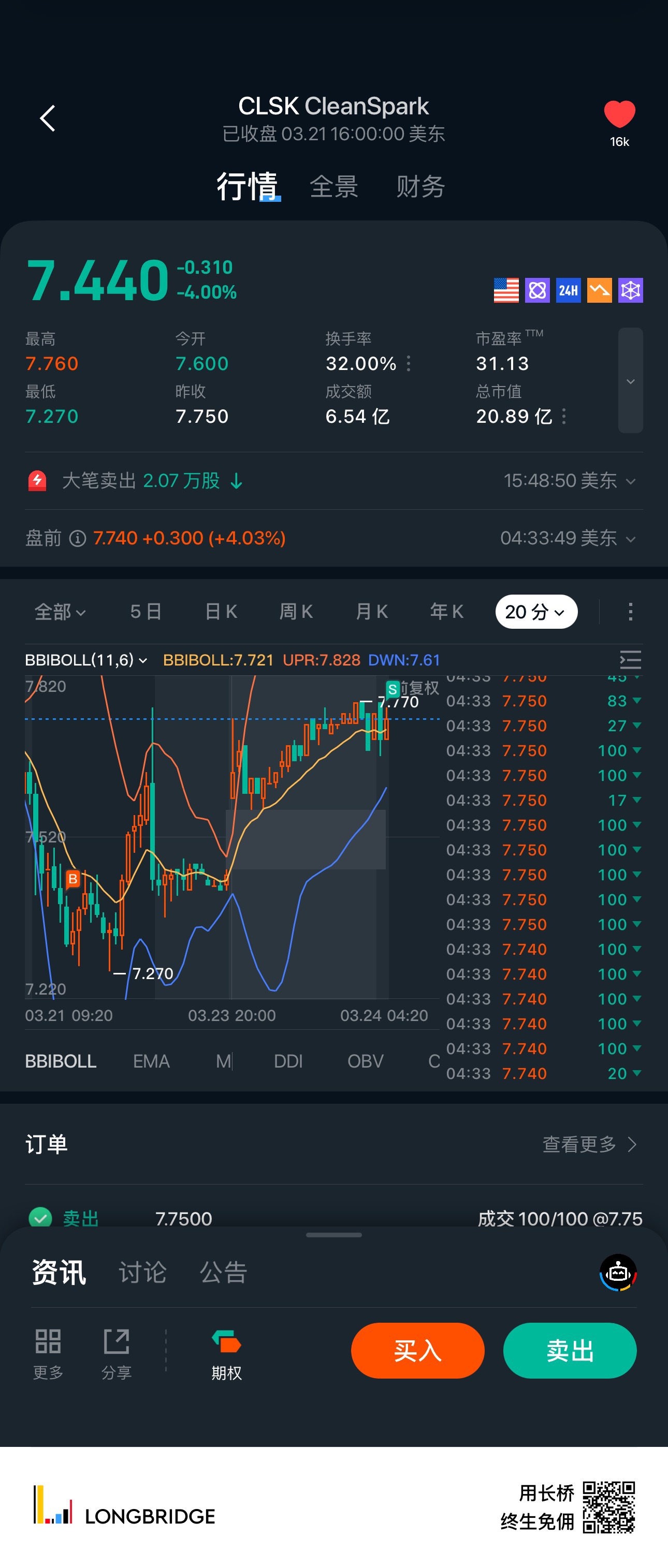Image resolution: width=668 pixels, height=1568 pixels.
Task: Open the 20分 interval dropdown
Action: pos(536,612)
